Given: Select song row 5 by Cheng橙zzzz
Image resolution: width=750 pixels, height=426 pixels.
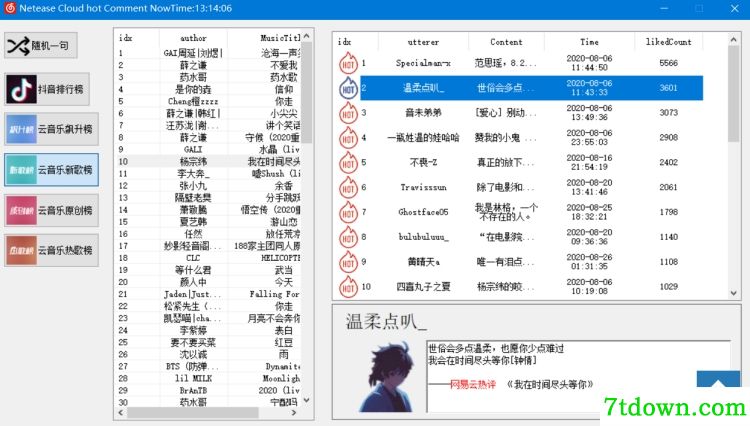Looking at the screenshot, I should click(x=209, y=101).
